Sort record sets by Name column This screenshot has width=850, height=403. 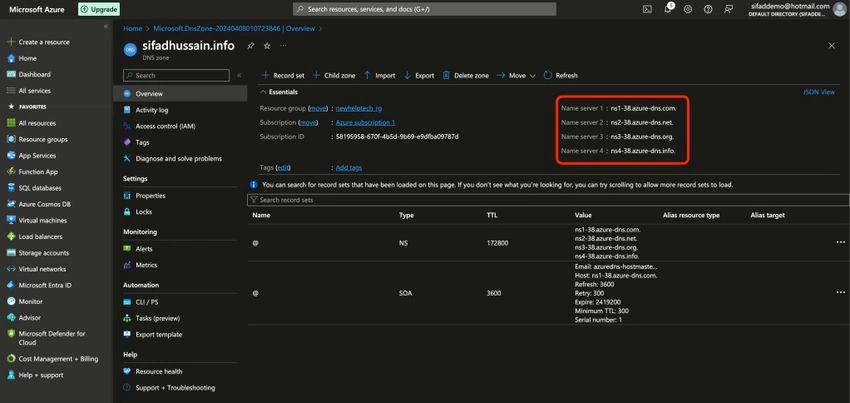click(x=261, y=215)
